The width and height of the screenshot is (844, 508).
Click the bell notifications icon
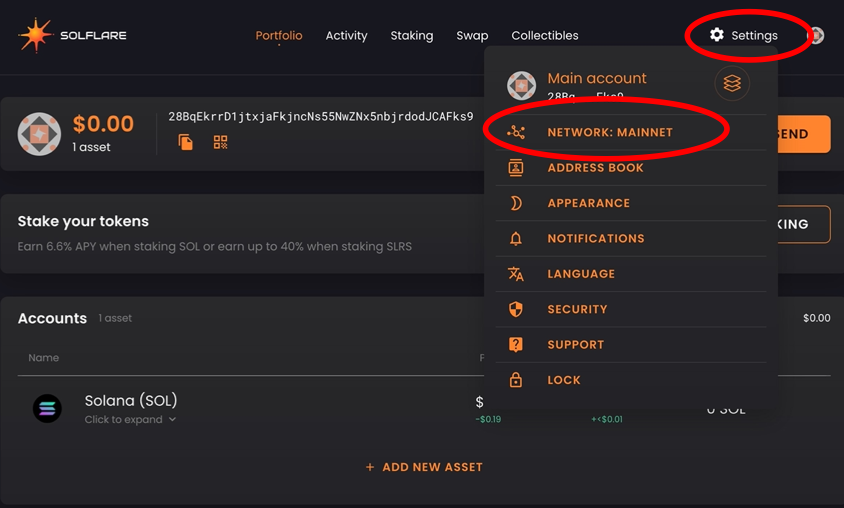click(x=516, y=238)
